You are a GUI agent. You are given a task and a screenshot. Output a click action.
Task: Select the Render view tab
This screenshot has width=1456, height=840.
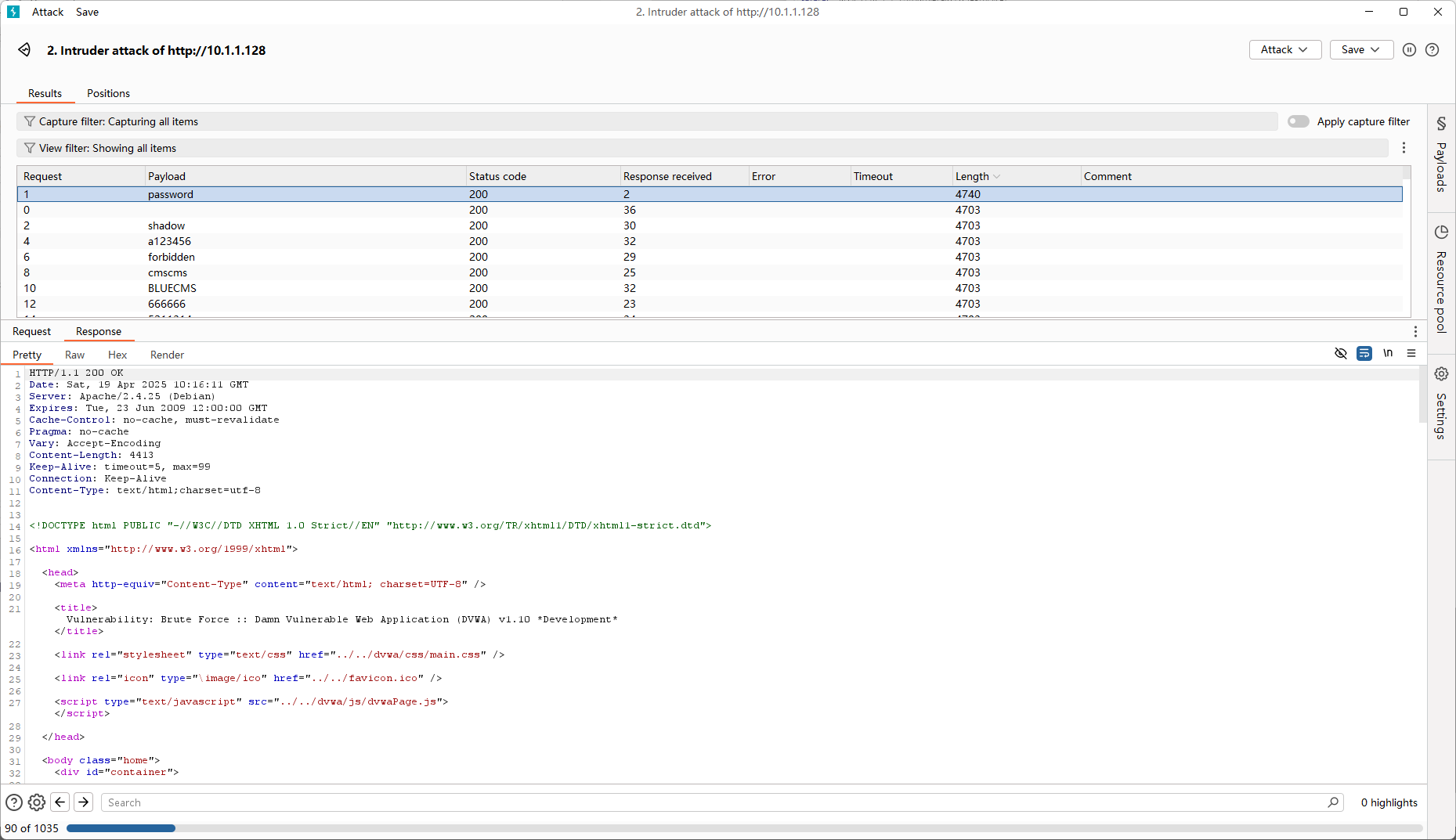pyautogui.click(x=167, y=355)
